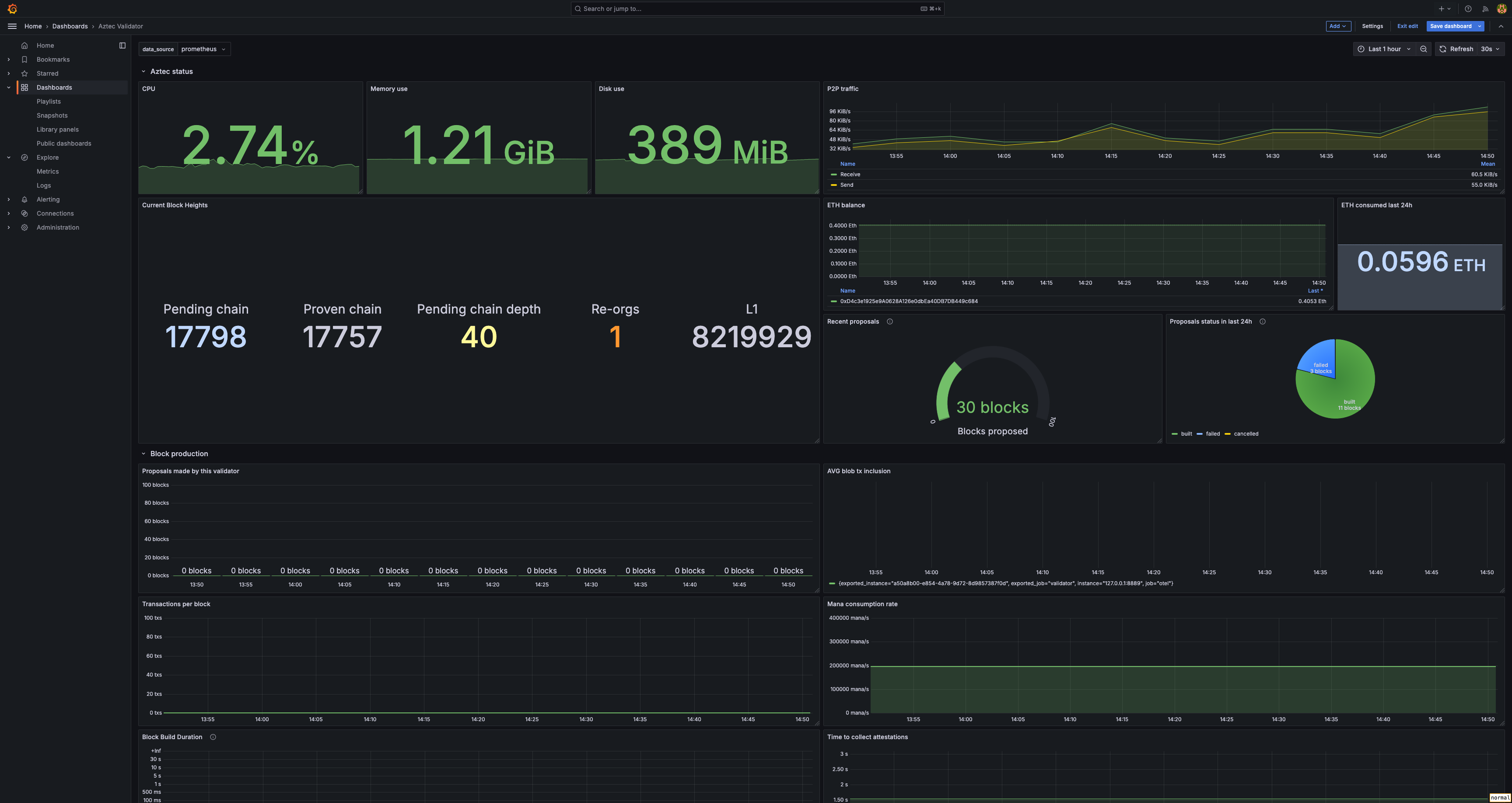Click the Save dashboard button

(x=1450, y=26)
